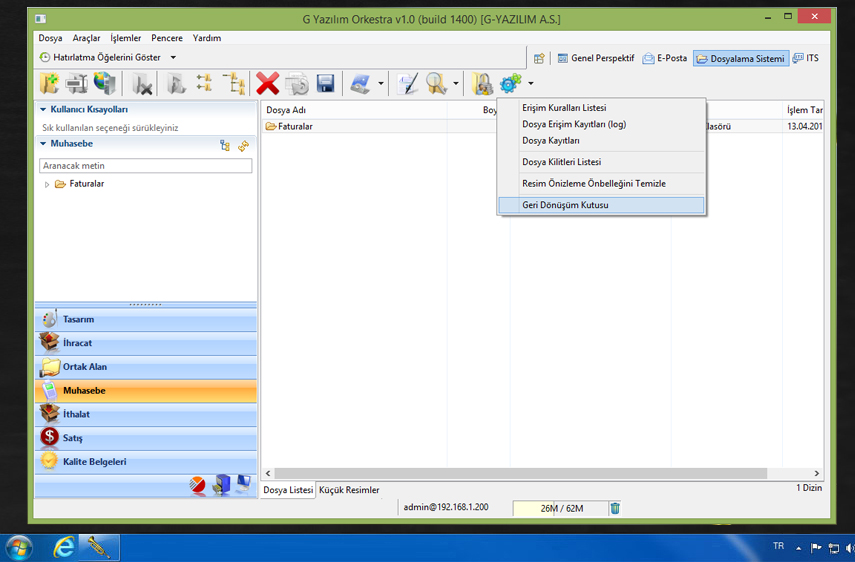This screenshot has width=855, height=562.
Task: Switch to E-Posta perspective
Action: pyautogui.click(x=665, y=58)
